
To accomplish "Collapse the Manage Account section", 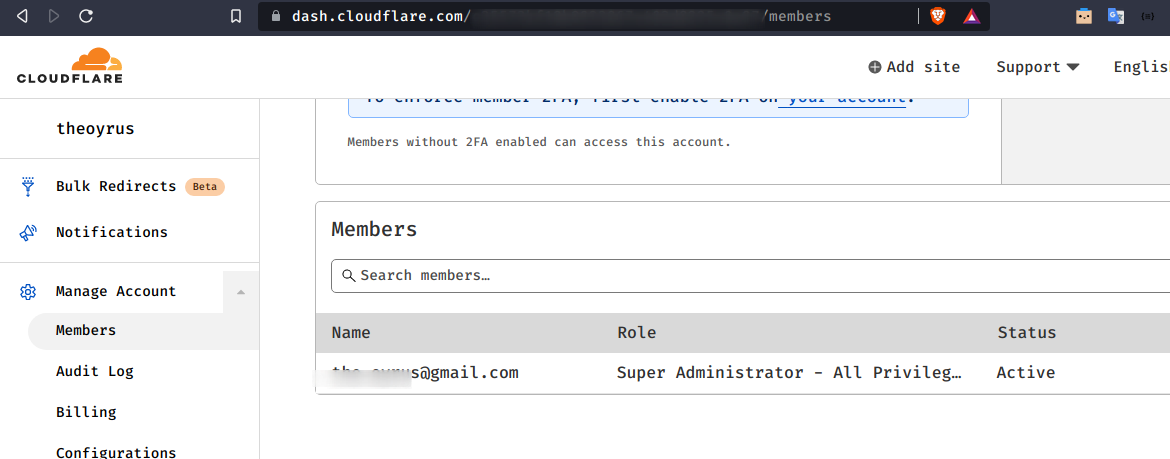I will 240,292.
